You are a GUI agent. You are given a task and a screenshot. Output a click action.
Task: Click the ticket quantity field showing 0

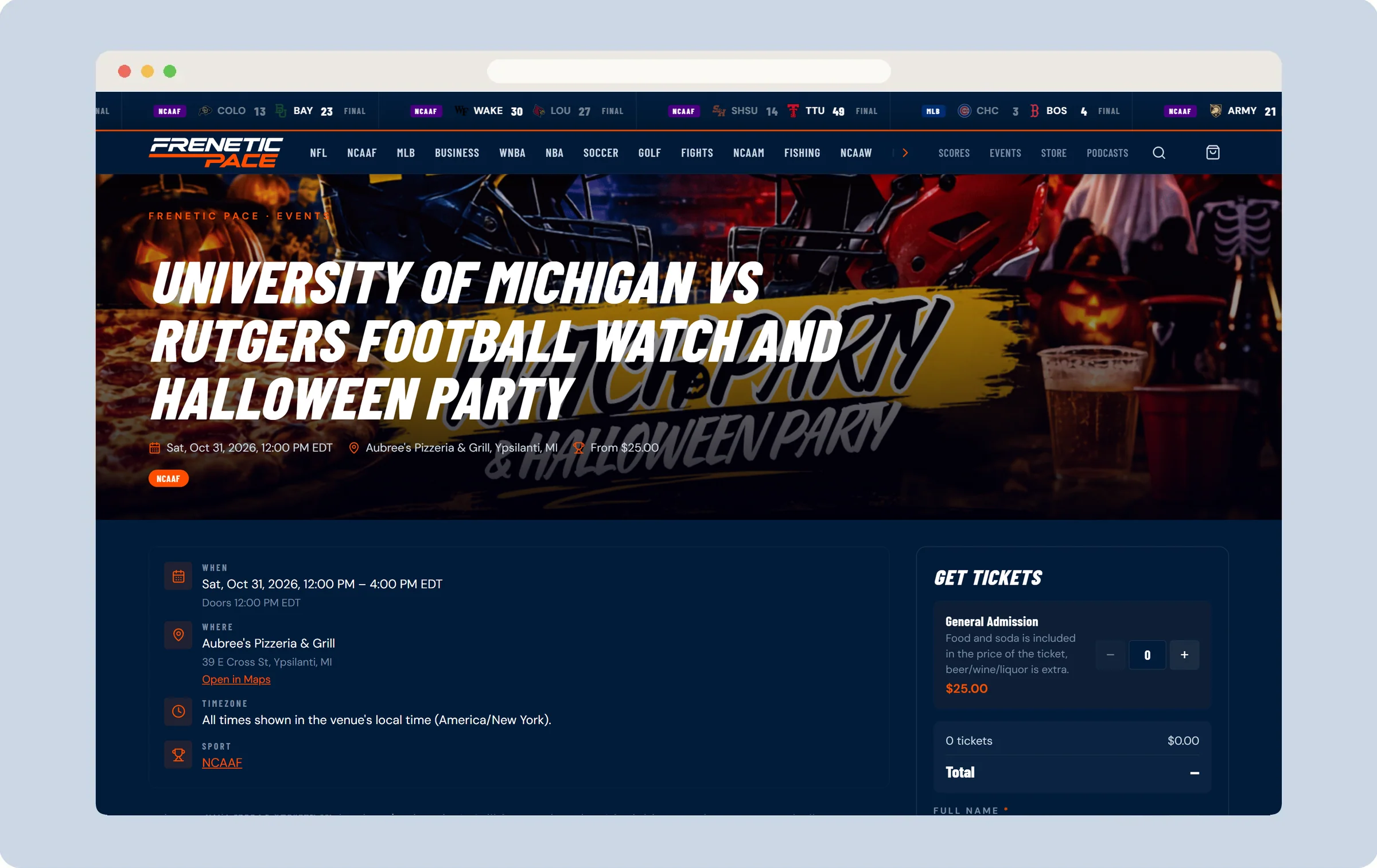tap(1147, 655)
